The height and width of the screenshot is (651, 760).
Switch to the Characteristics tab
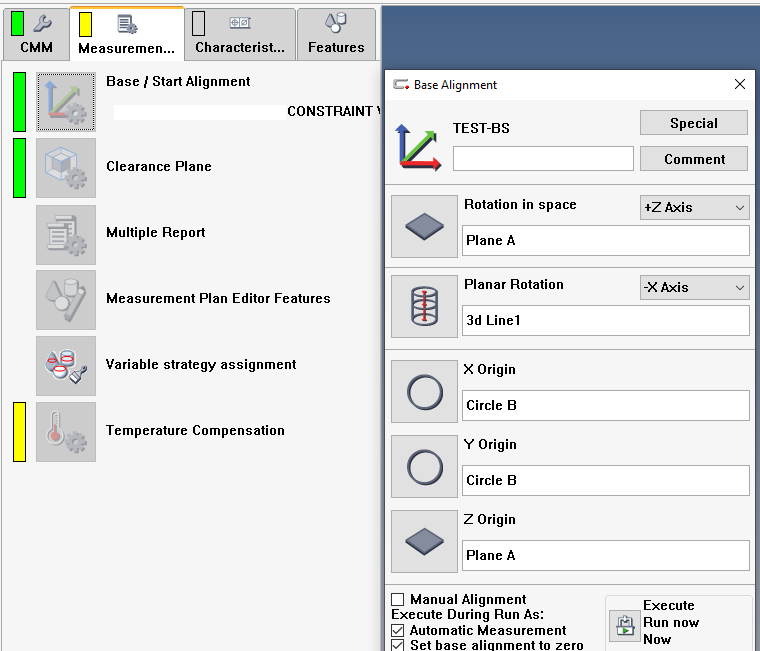[x=240, y=34]
